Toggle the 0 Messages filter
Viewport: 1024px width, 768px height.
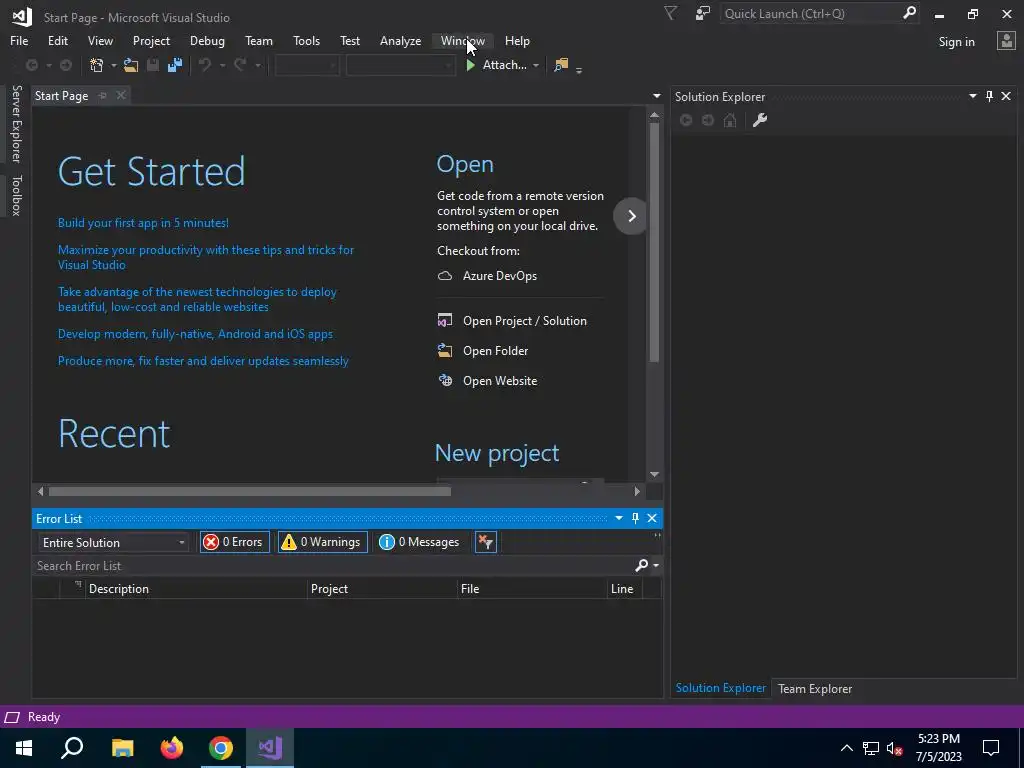pos(421,542)
